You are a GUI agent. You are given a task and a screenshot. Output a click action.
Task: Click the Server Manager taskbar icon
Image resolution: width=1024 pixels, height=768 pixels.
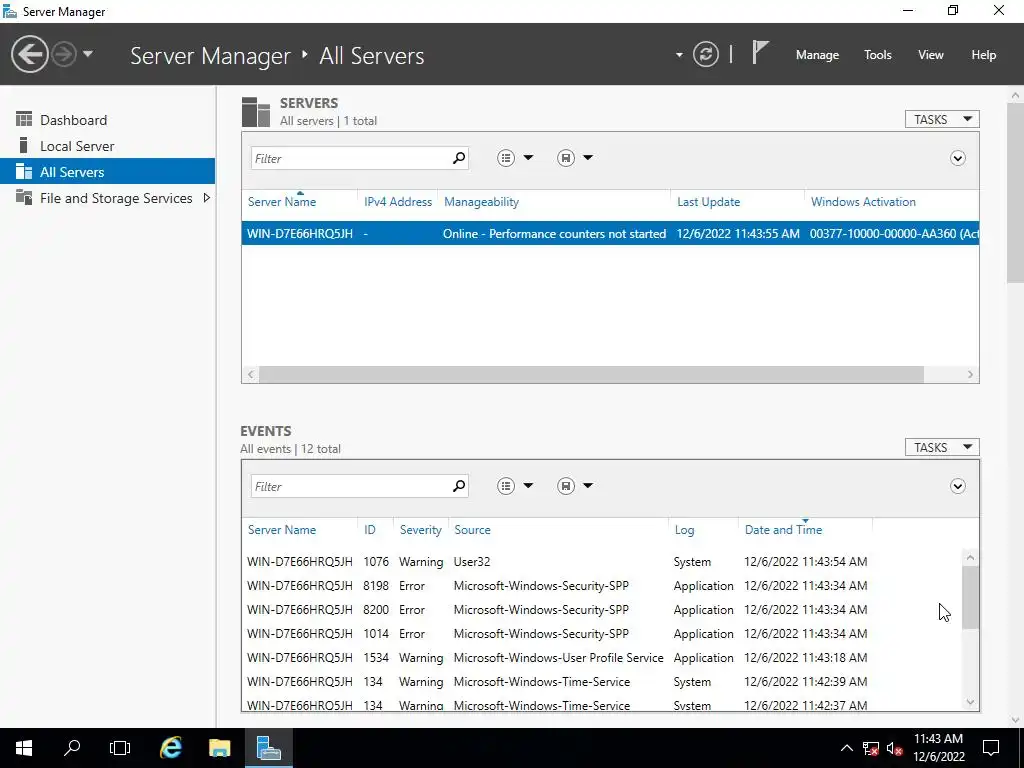point(268,748)
